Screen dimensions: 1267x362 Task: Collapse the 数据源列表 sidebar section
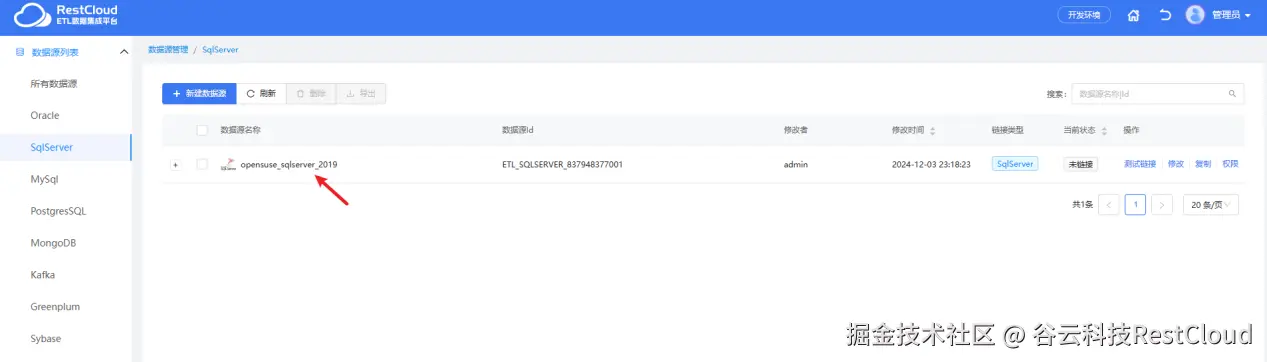click(124, 52)
